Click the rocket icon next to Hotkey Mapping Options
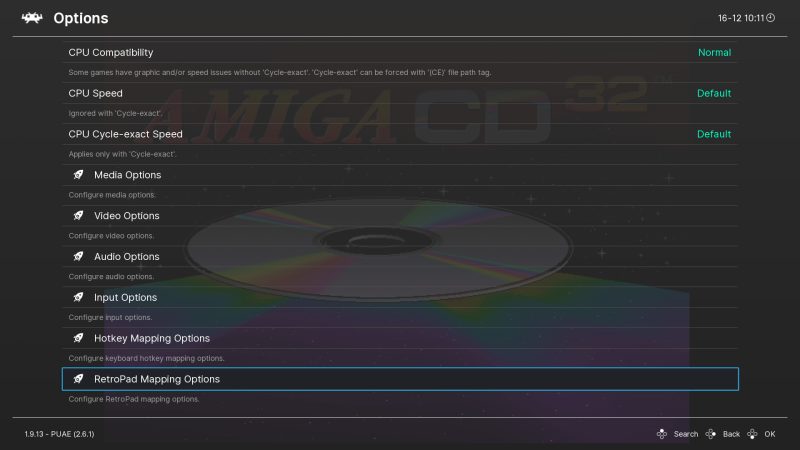Viewport: 800px width, 450px height. tap(78, 338)
